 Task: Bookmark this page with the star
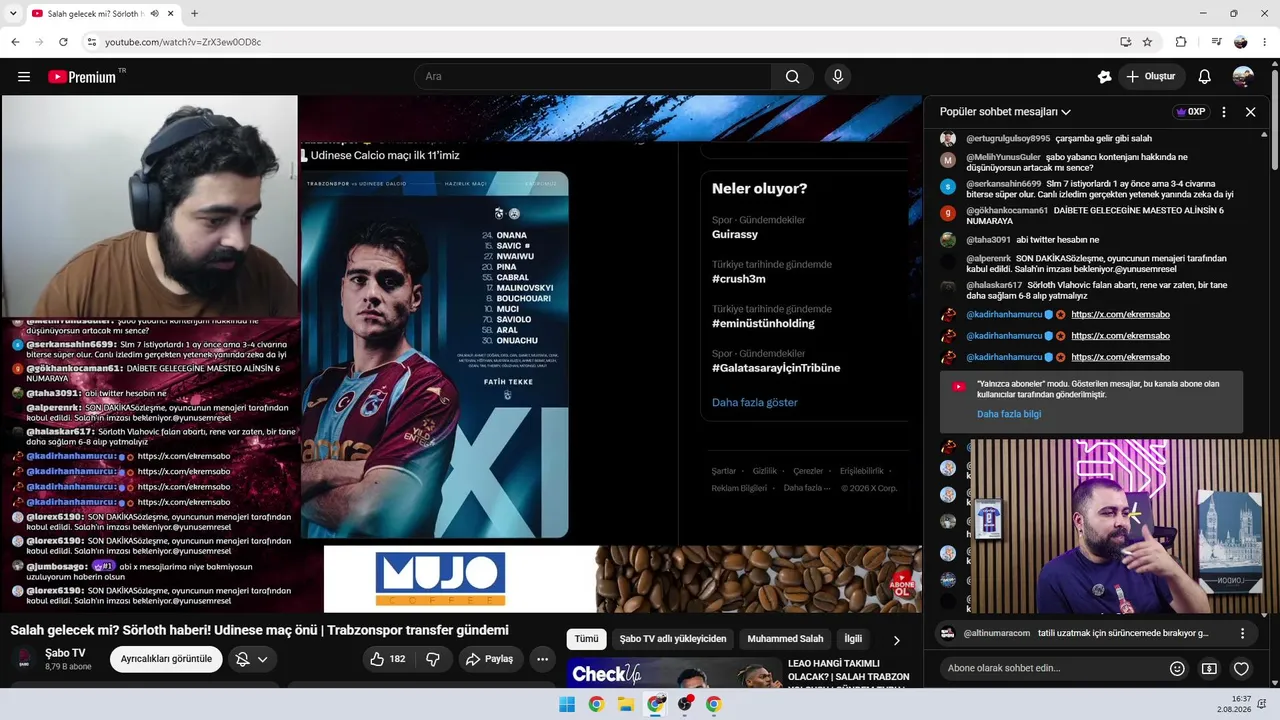click(1147, 42)
